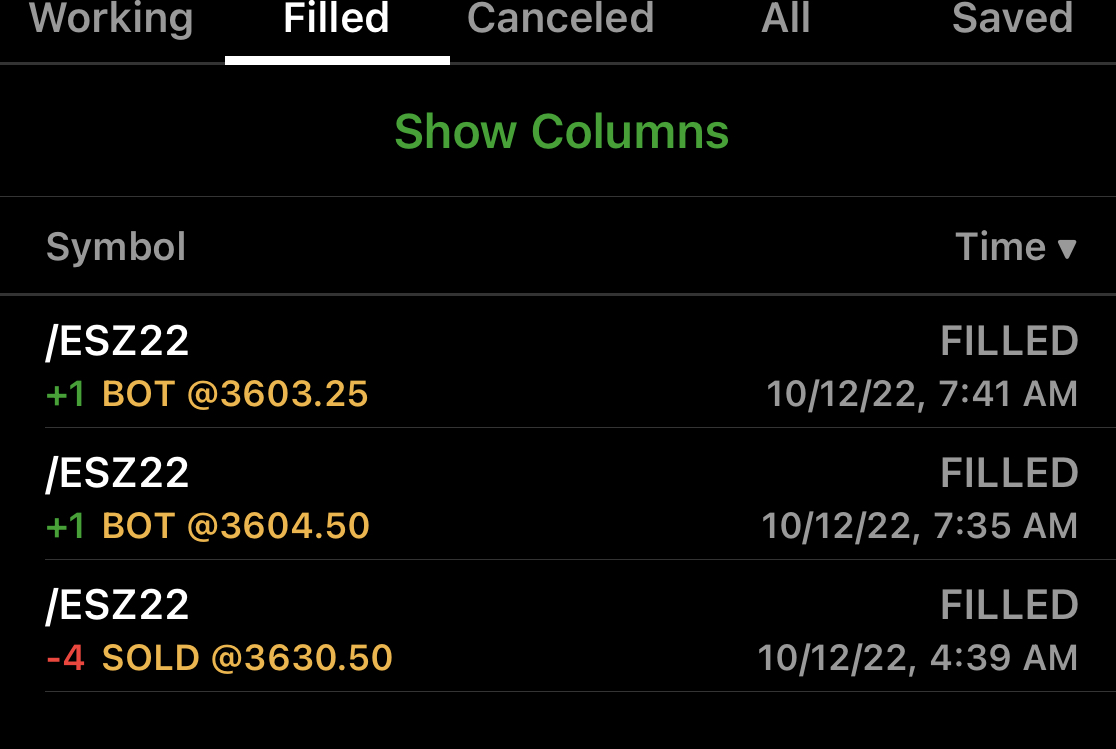Select the +1 BOT @3603.25 order details
Image resolution: width=1116 pixels, height=749 pixels.
[207, 395]
